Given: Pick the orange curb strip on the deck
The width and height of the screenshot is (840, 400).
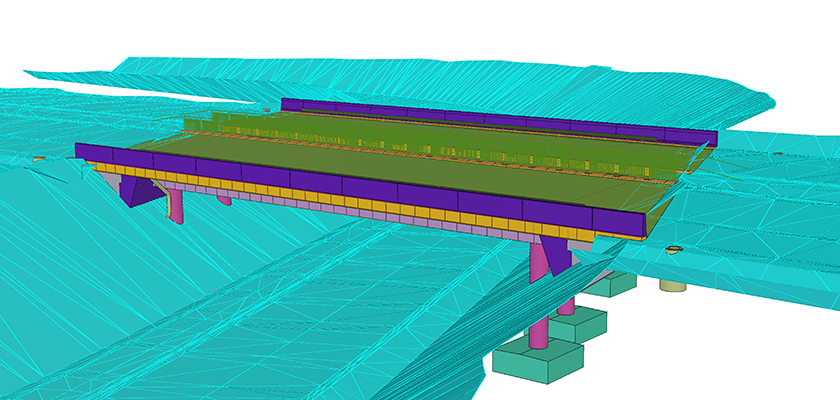Looking at the screenshot, I should pos(429,154).
